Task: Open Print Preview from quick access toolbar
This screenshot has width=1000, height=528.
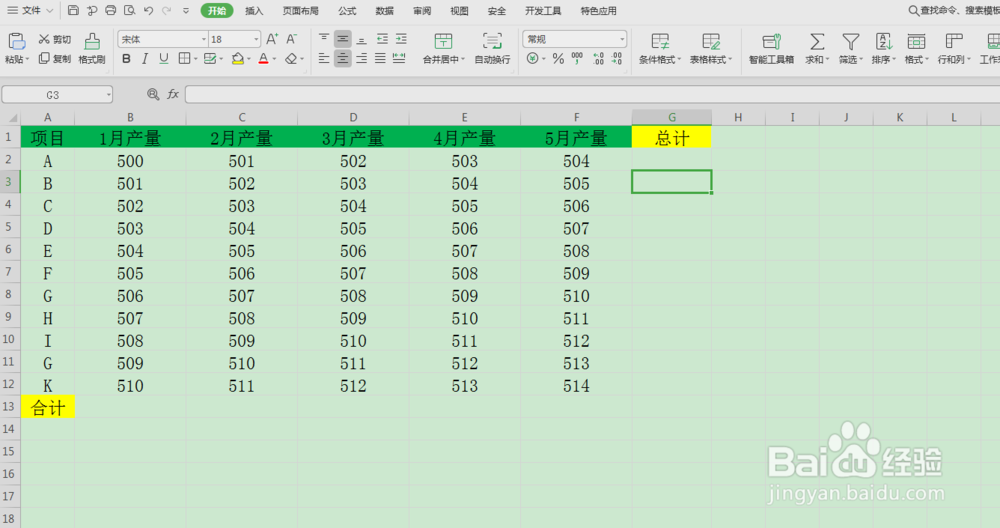Action: coord(129,10)
